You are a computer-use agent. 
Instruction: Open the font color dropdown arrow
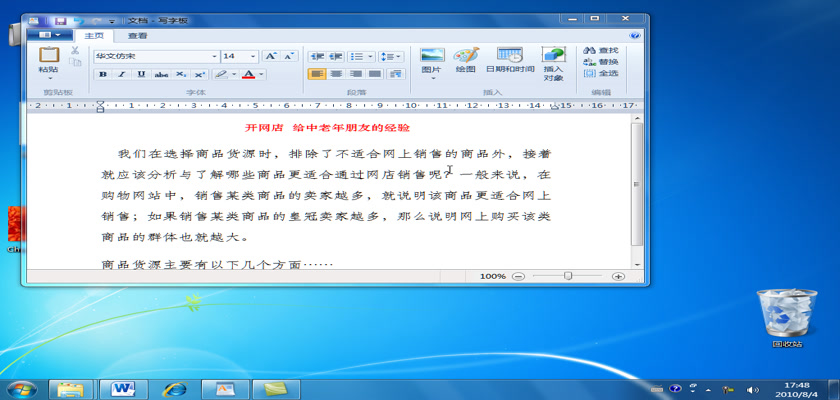point(262,74)
